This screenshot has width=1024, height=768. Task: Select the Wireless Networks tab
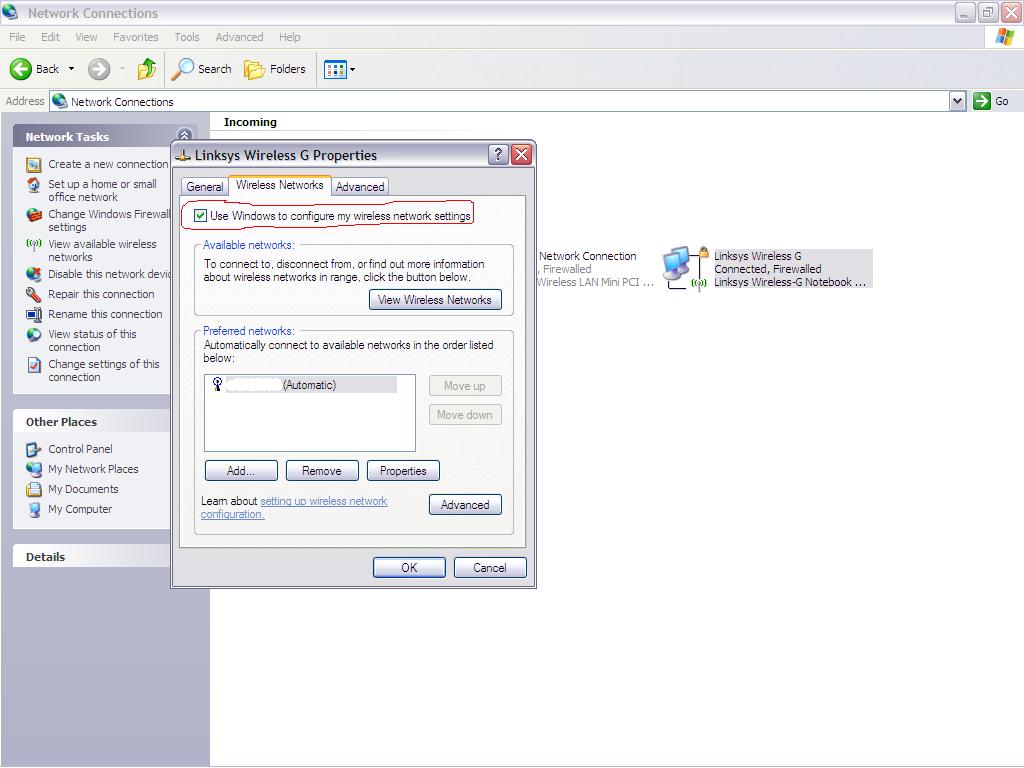click(280, 185)
